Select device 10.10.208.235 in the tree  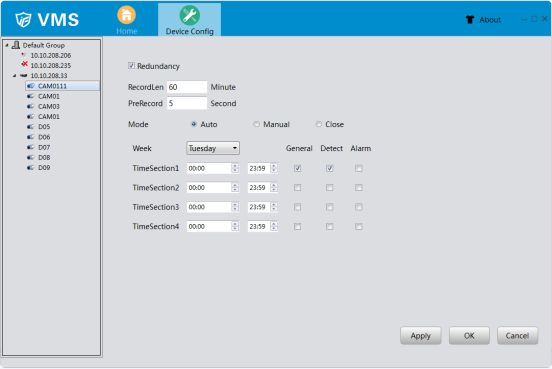pos(51,65)
